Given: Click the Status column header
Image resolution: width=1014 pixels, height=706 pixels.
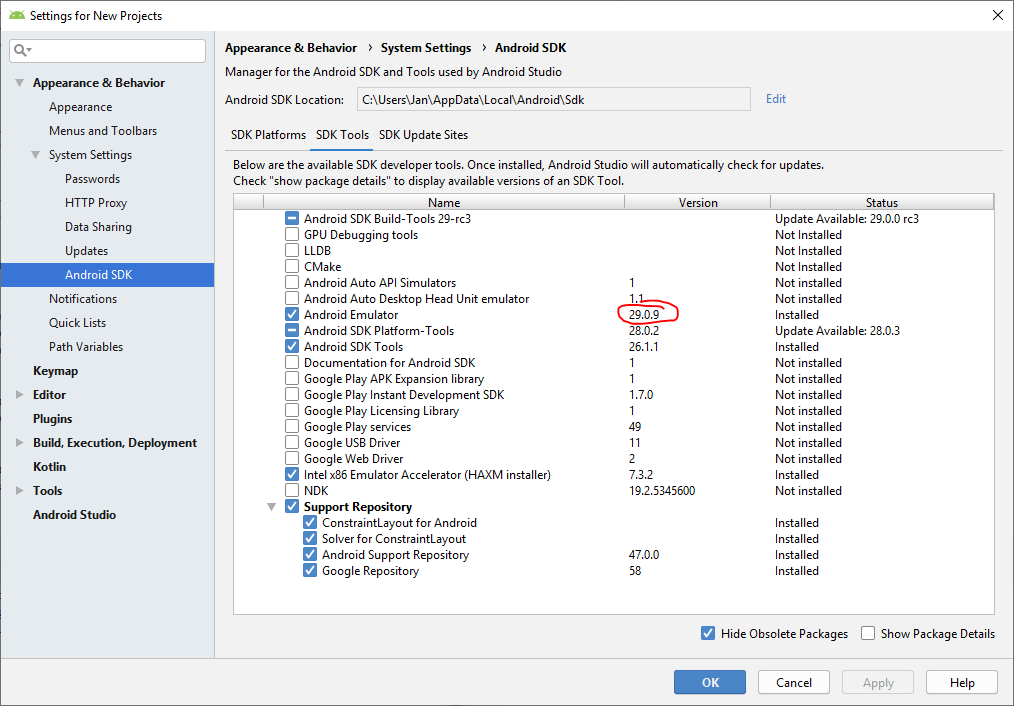Looking at the screenshot, I should click(x=881, y=202).
